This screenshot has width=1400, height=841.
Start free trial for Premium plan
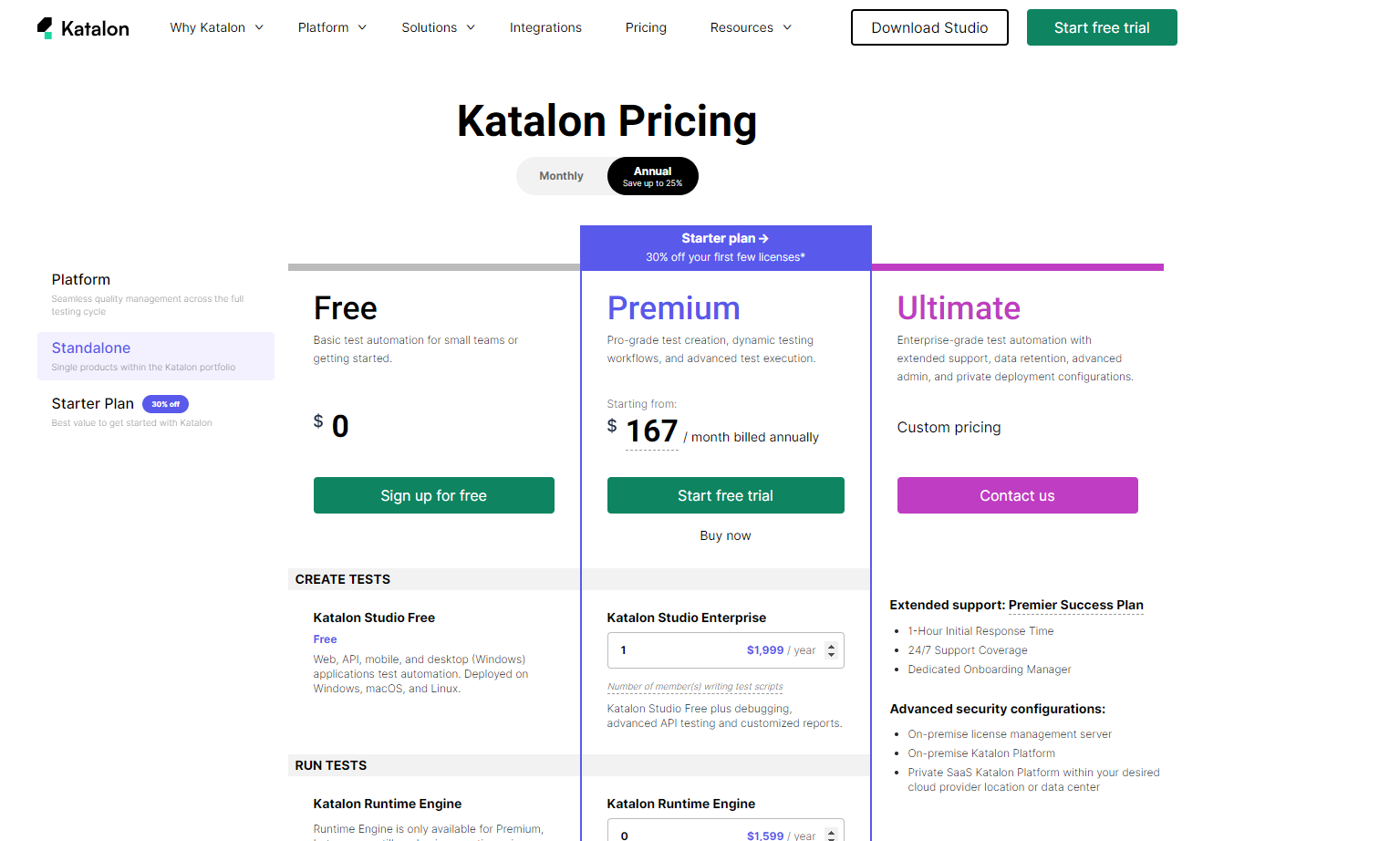click(x=725, y=495)
